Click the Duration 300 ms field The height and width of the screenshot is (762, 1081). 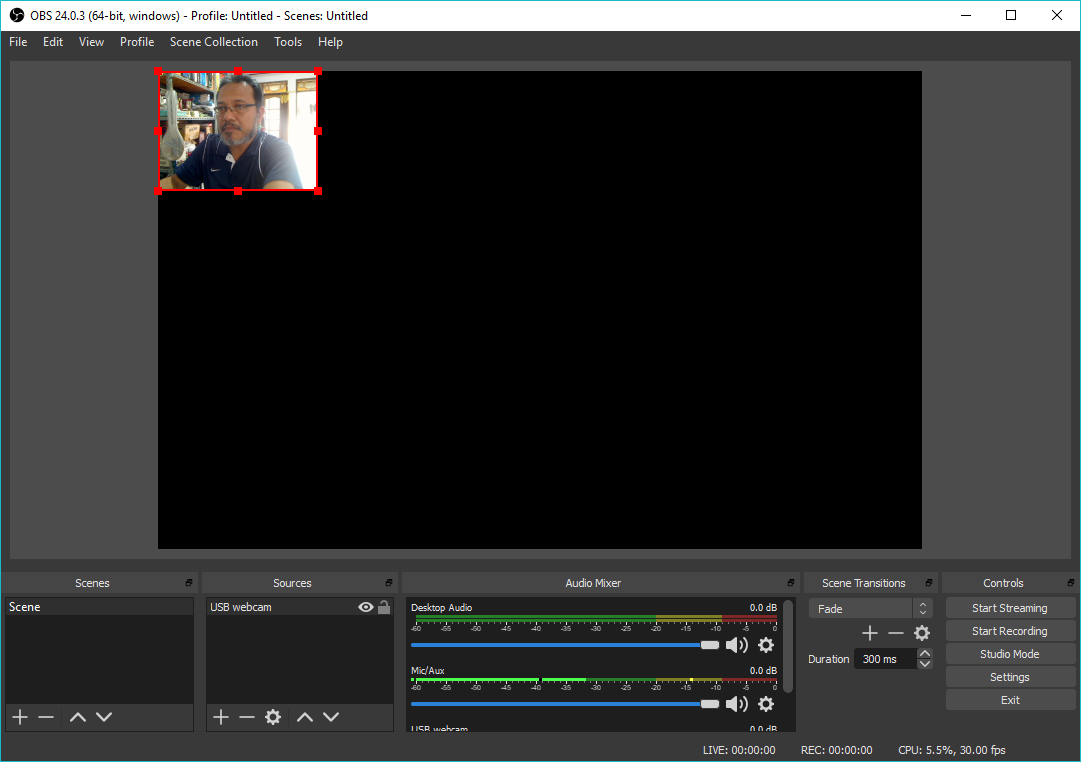pos(885,659)
